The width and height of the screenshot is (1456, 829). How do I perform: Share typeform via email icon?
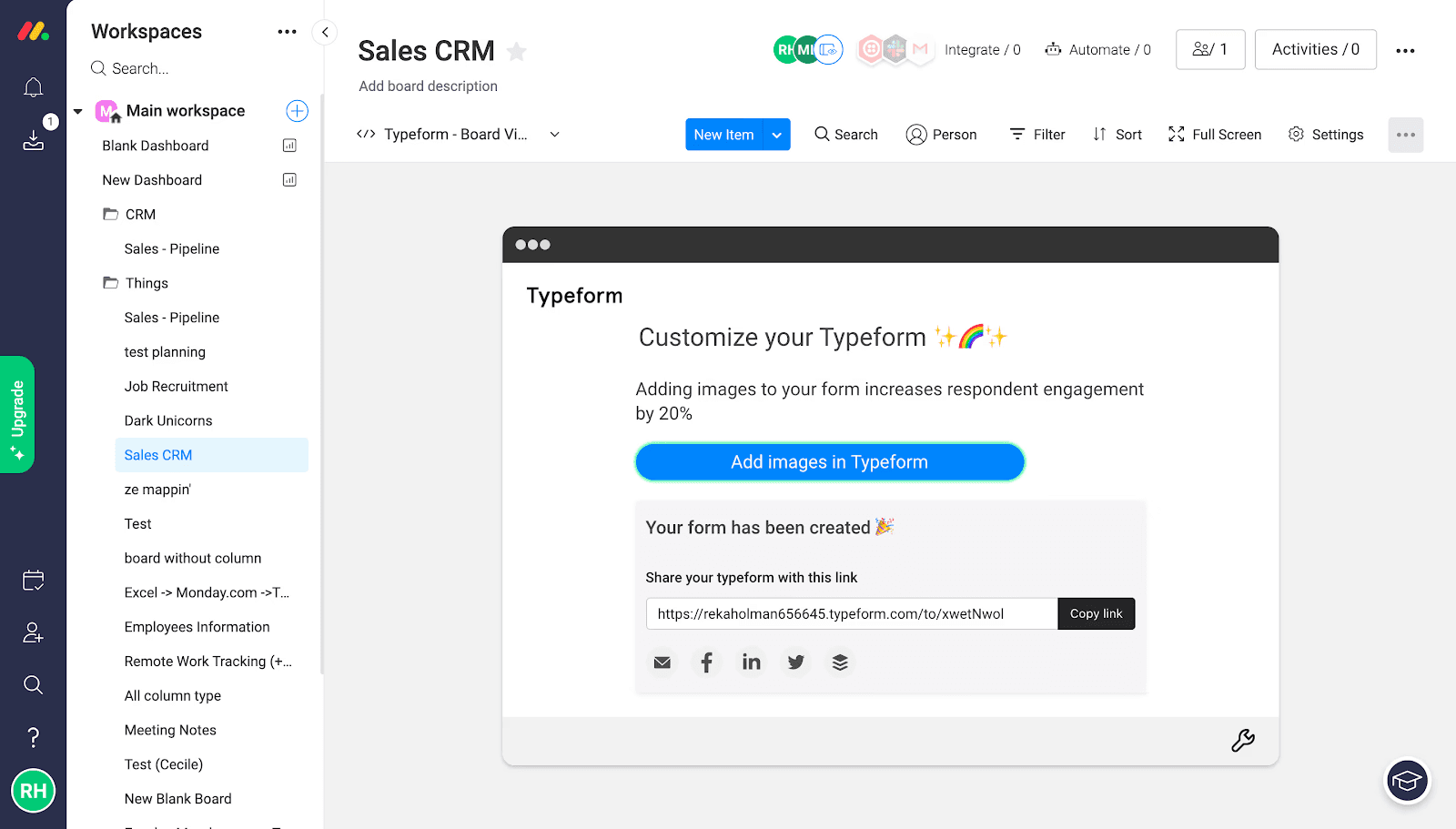coord(662,662)
